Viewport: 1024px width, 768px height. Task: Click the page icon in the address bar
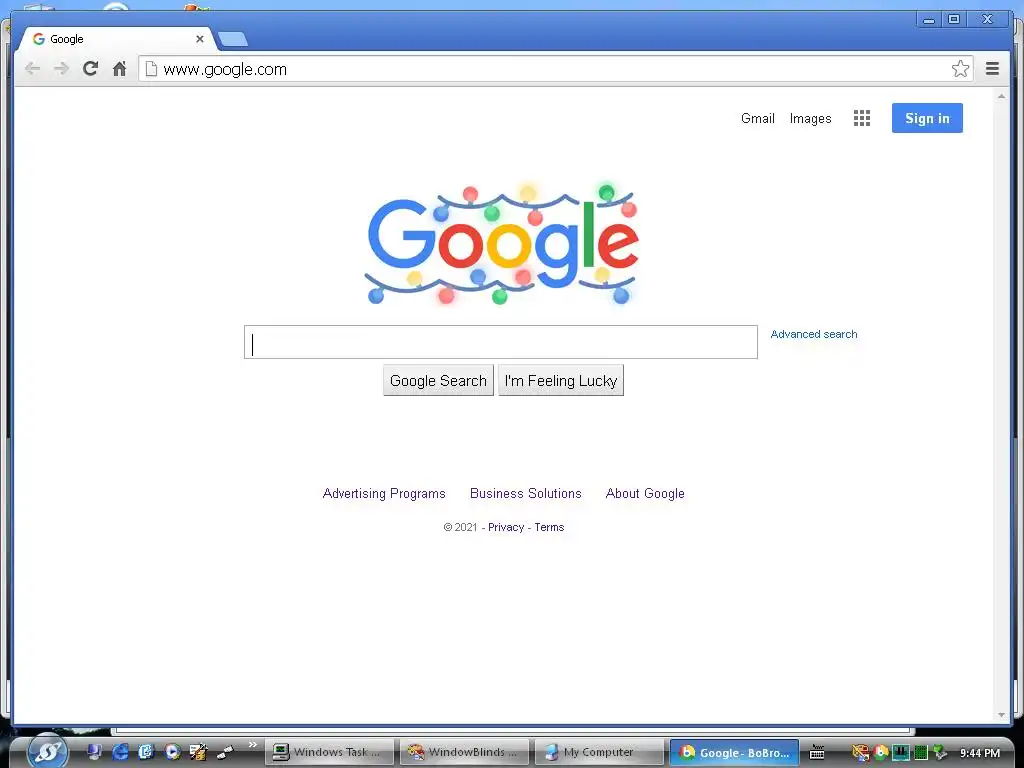pos(151,69)
